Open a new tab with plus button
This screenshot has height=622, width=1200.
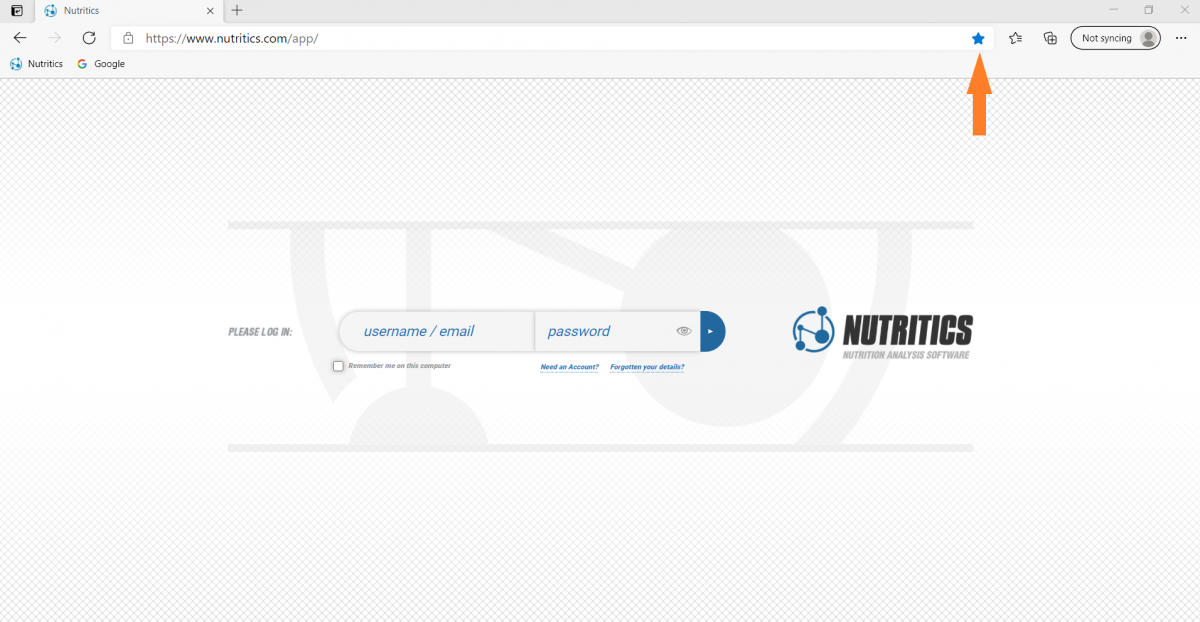237,11
